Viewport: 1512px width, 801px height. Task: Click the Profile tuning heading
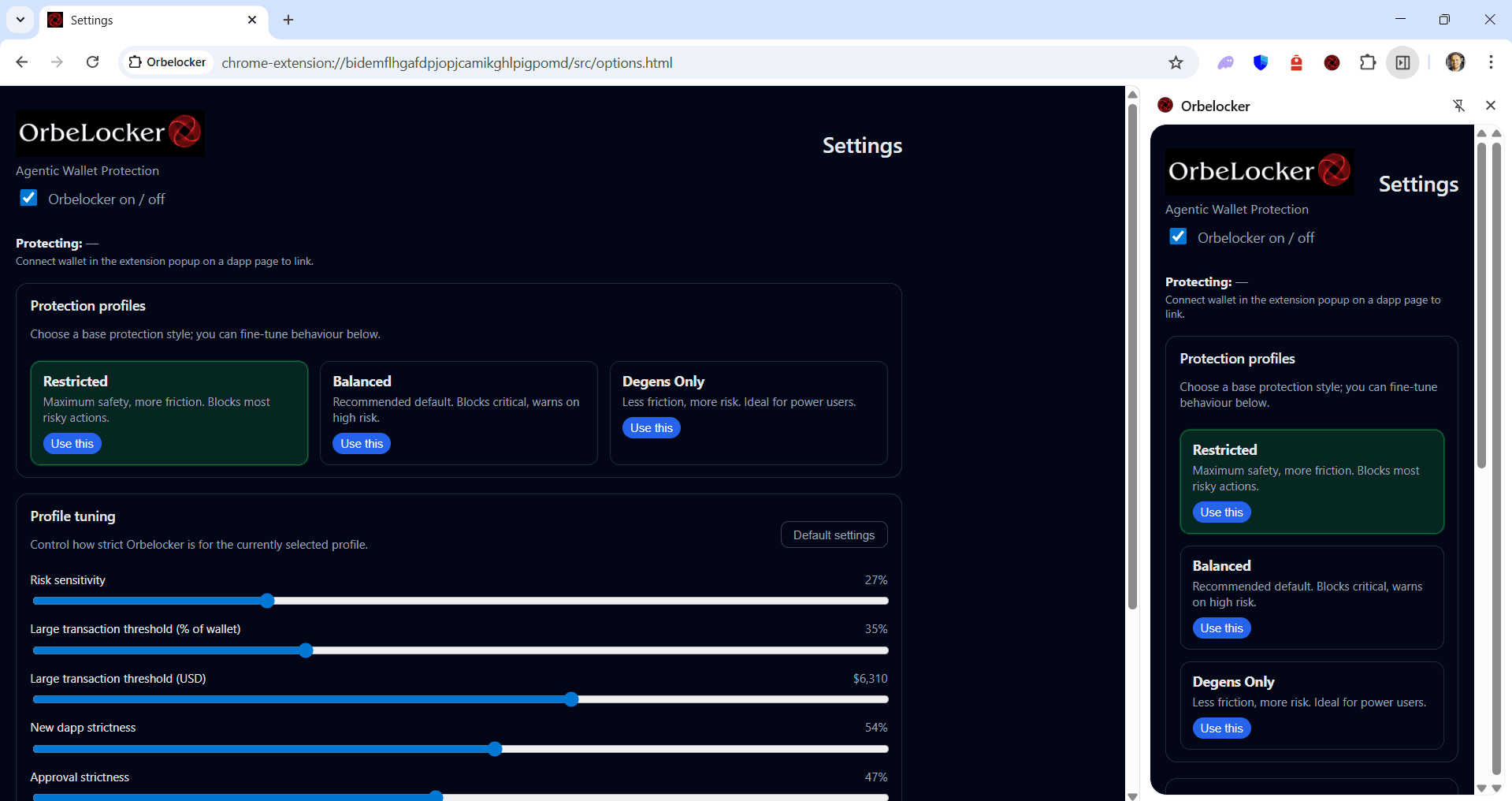click(72, 516)
